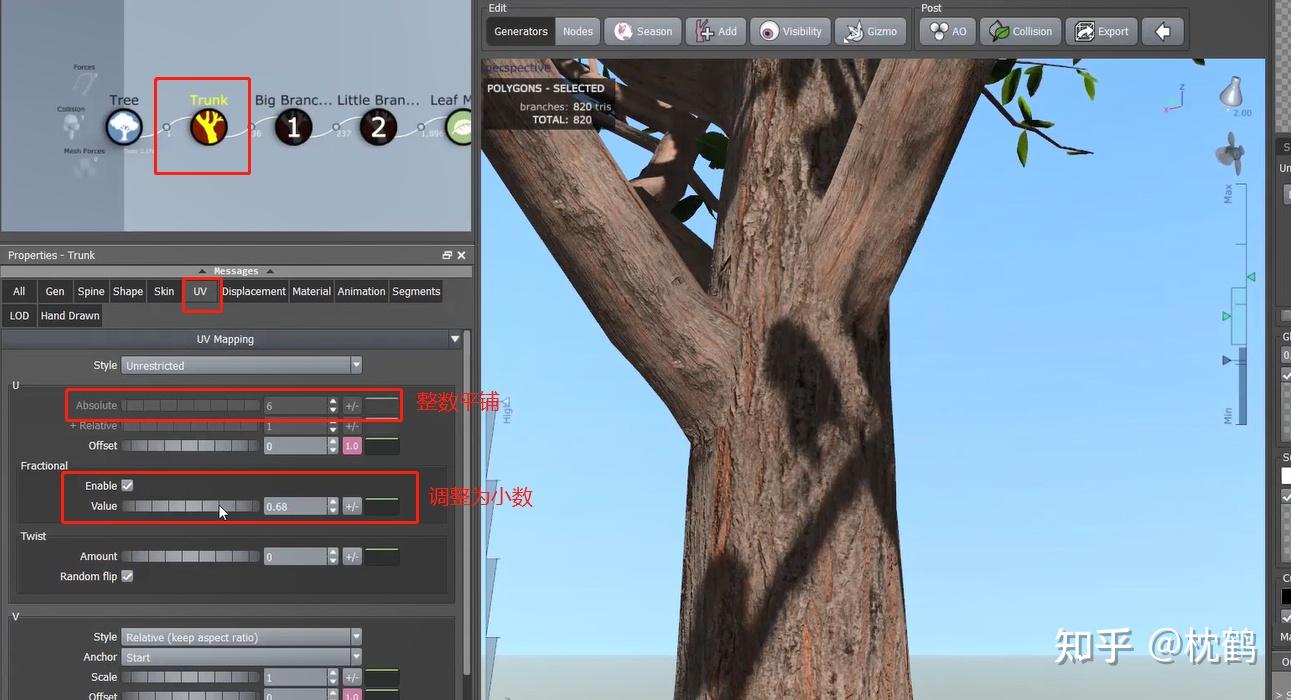
Task: Click the Add generator button
Action: pyautogui.click(x=716, y=31)
